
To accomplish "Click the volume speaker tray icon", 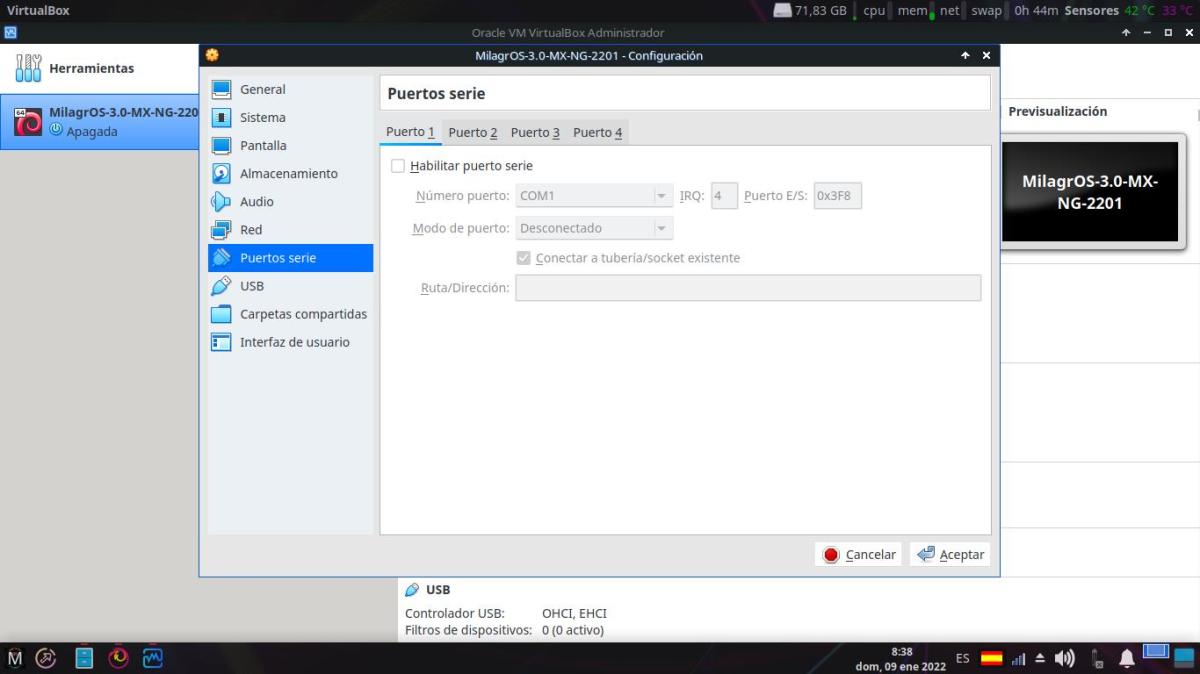I will coord(1064,658).
